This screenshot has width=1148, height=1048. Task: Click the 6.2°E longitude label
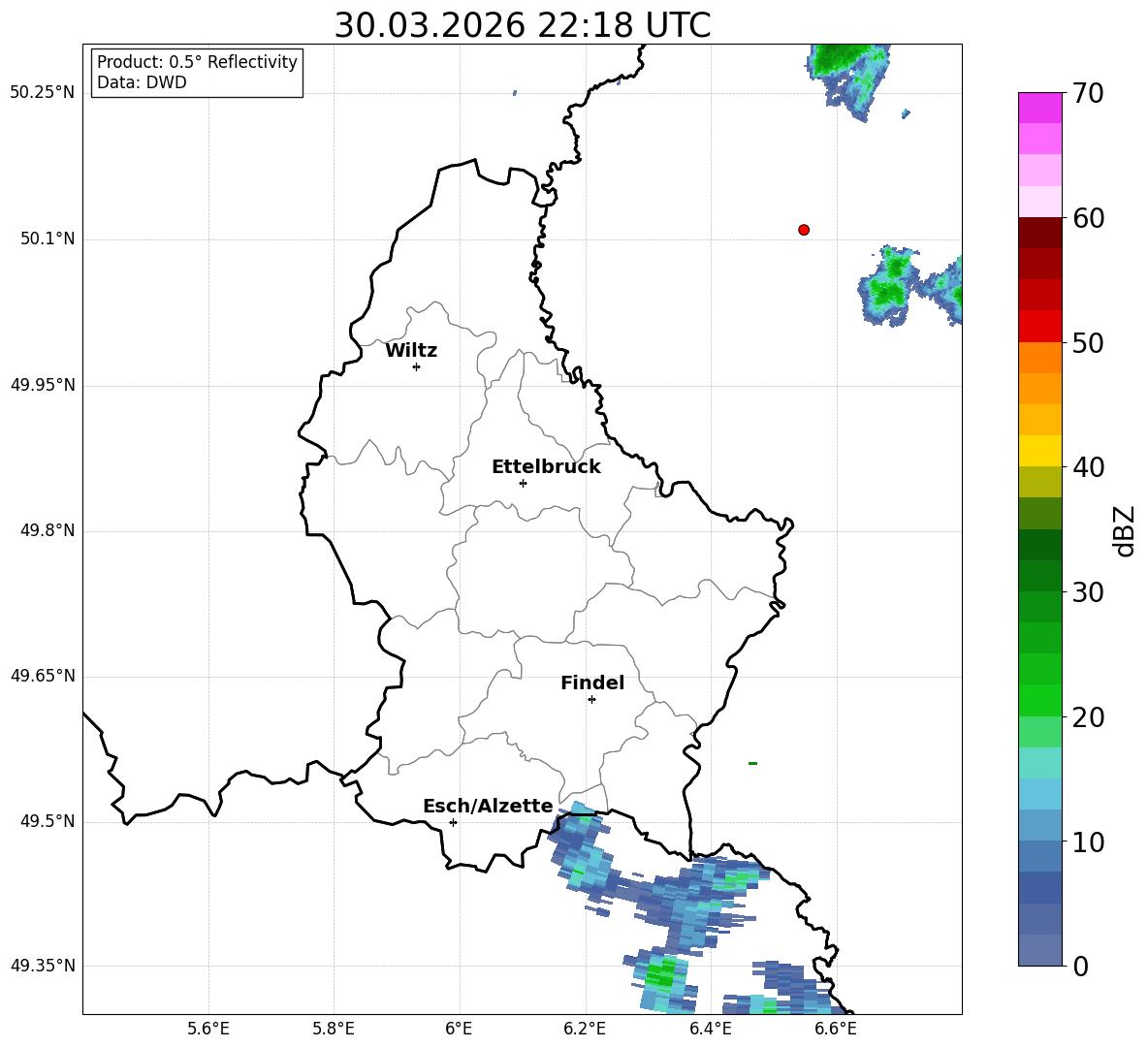click(585, 1029)
